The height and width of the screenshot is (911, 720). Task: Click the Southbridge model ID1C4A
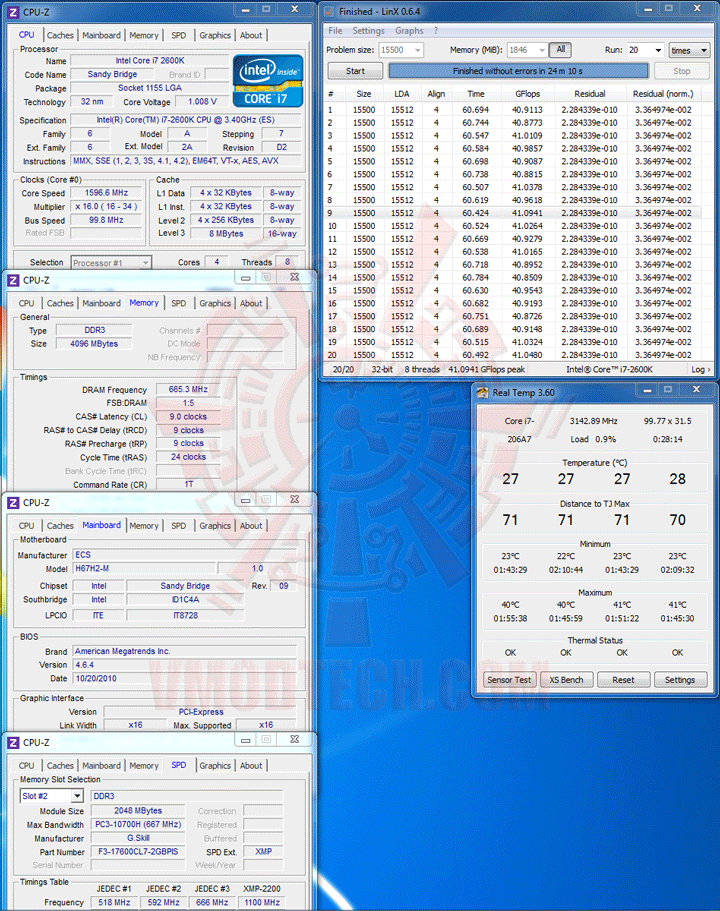185,600
